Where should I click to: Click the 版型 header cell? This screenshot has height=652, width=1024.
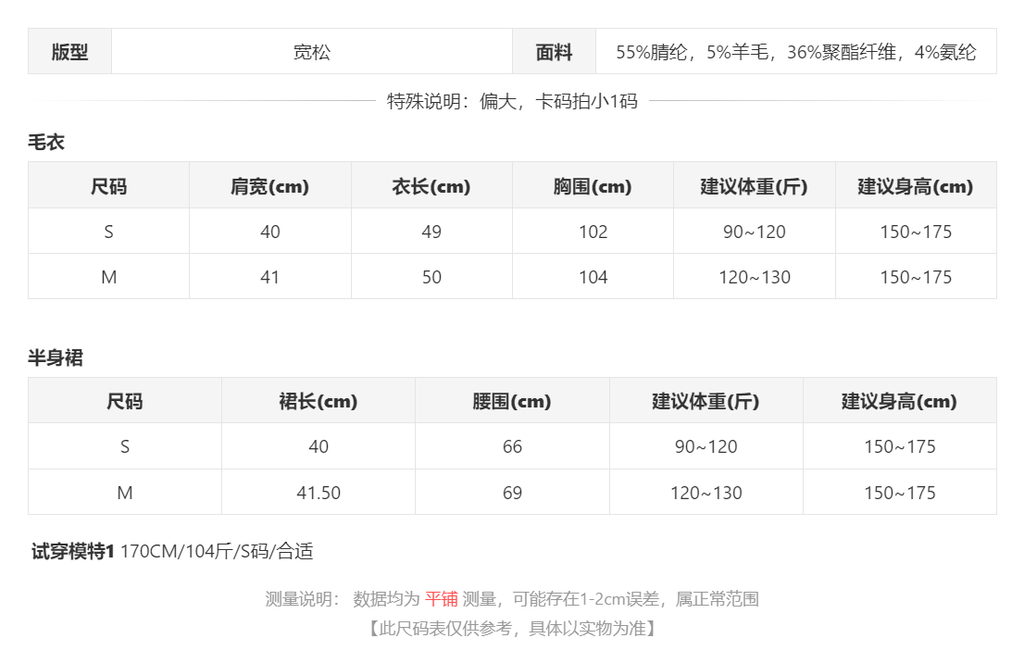pyautogui.click(x=70, y=52)
